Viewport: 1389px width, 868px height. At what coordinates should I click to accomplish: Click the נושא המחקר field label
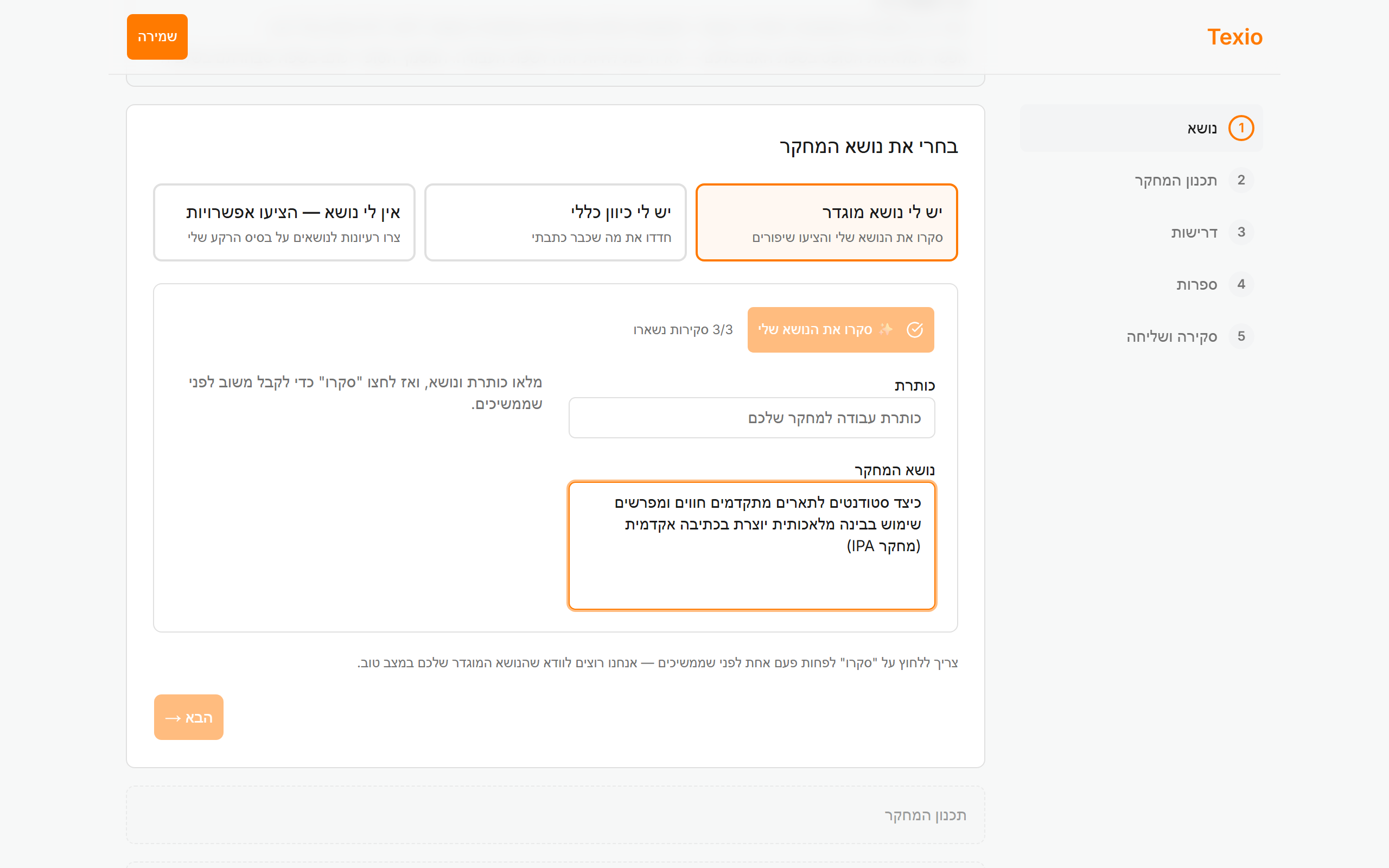coord(894,471)
